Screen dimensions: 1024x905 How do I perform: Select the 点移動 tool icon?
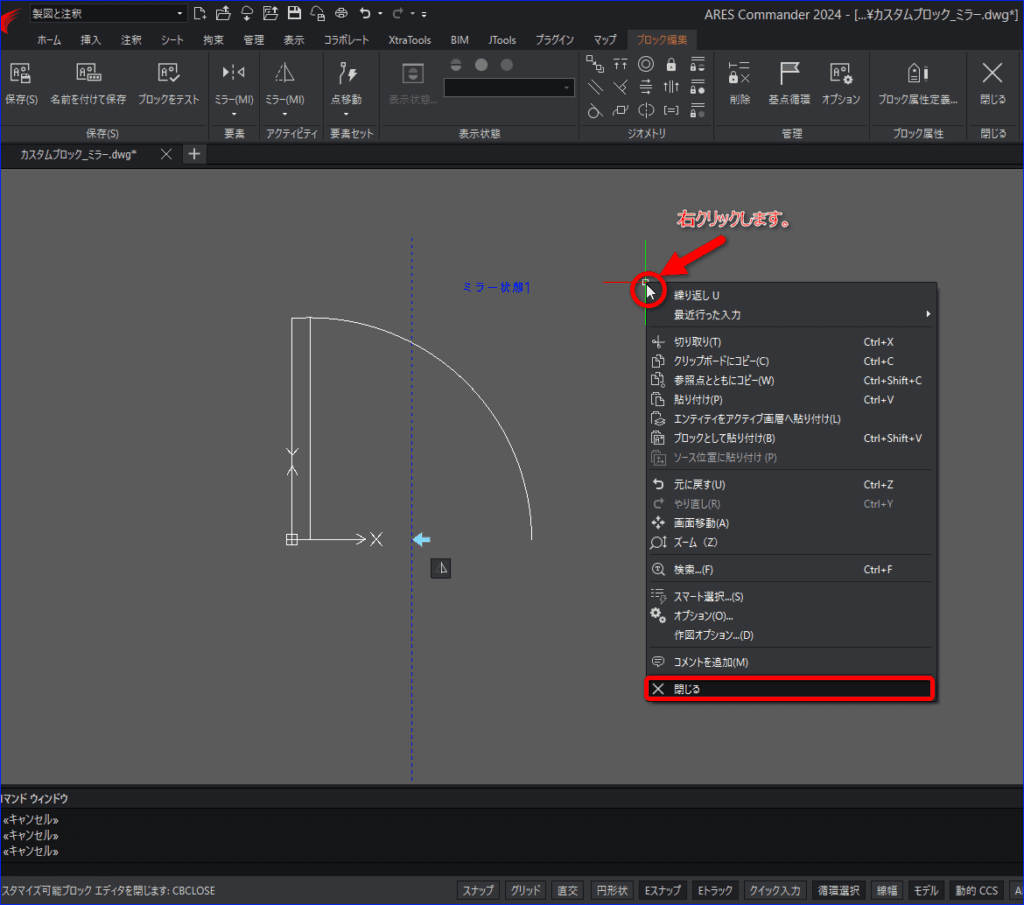(347, 74)
